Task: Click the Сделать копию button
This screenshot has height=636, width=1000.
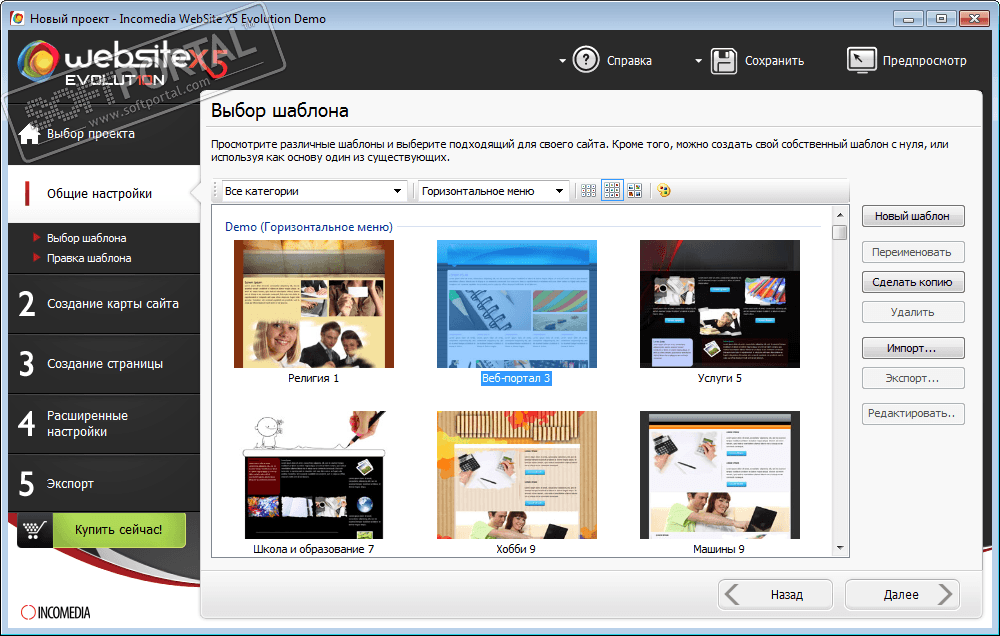Action: coord(913,282)
